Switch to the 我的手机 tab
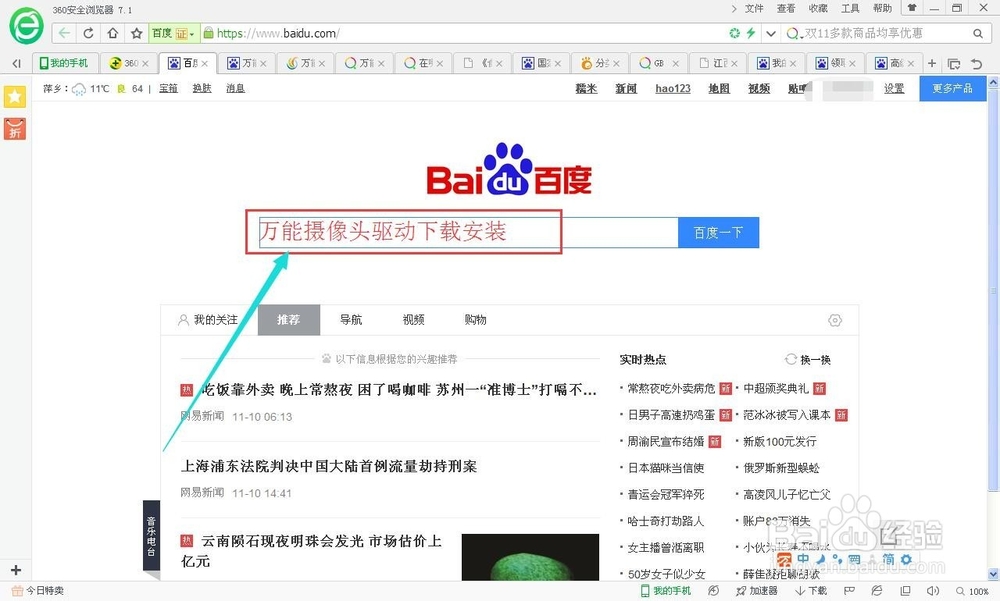Image resolution: width=1000 pixels, height=601 pixels. coord(64,63)
